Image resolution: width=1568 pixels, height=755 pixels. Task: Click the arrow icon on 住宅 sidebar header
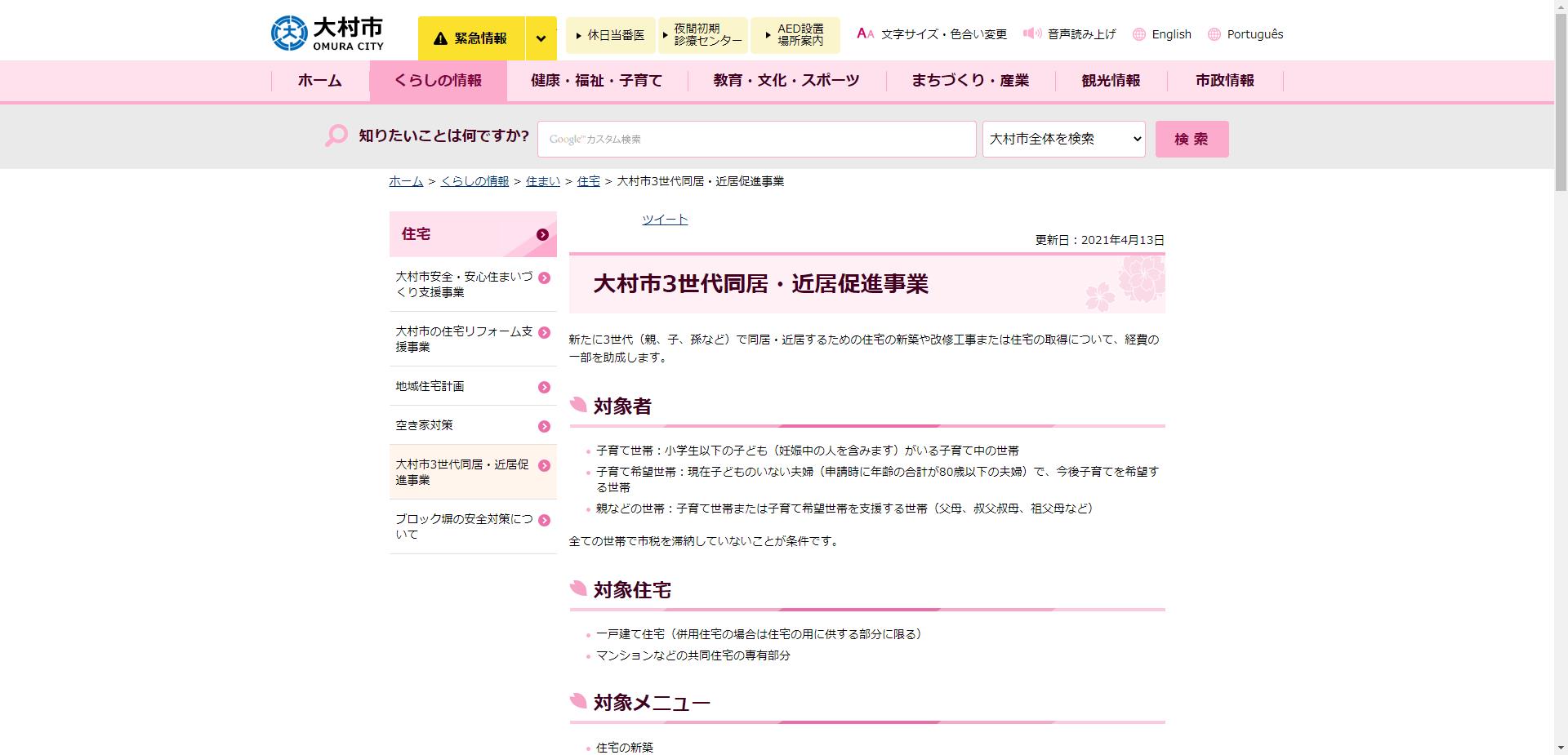tap(542, 235)
